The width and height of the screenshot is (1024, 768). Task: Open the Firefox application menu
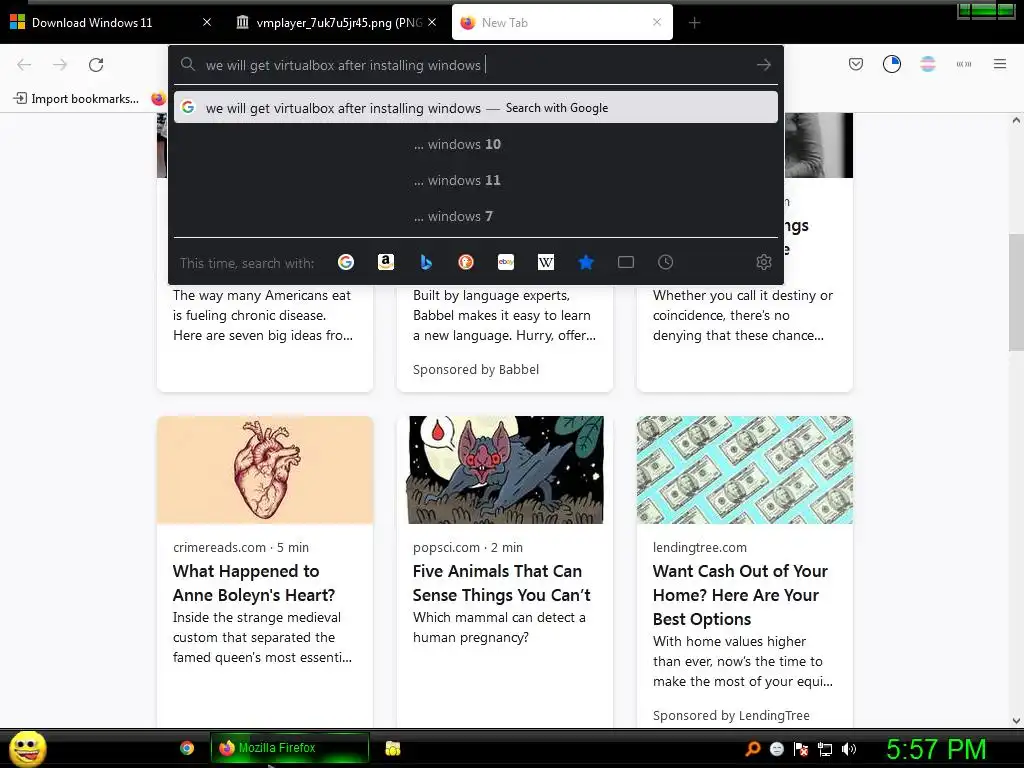click(x=999, y=64)
